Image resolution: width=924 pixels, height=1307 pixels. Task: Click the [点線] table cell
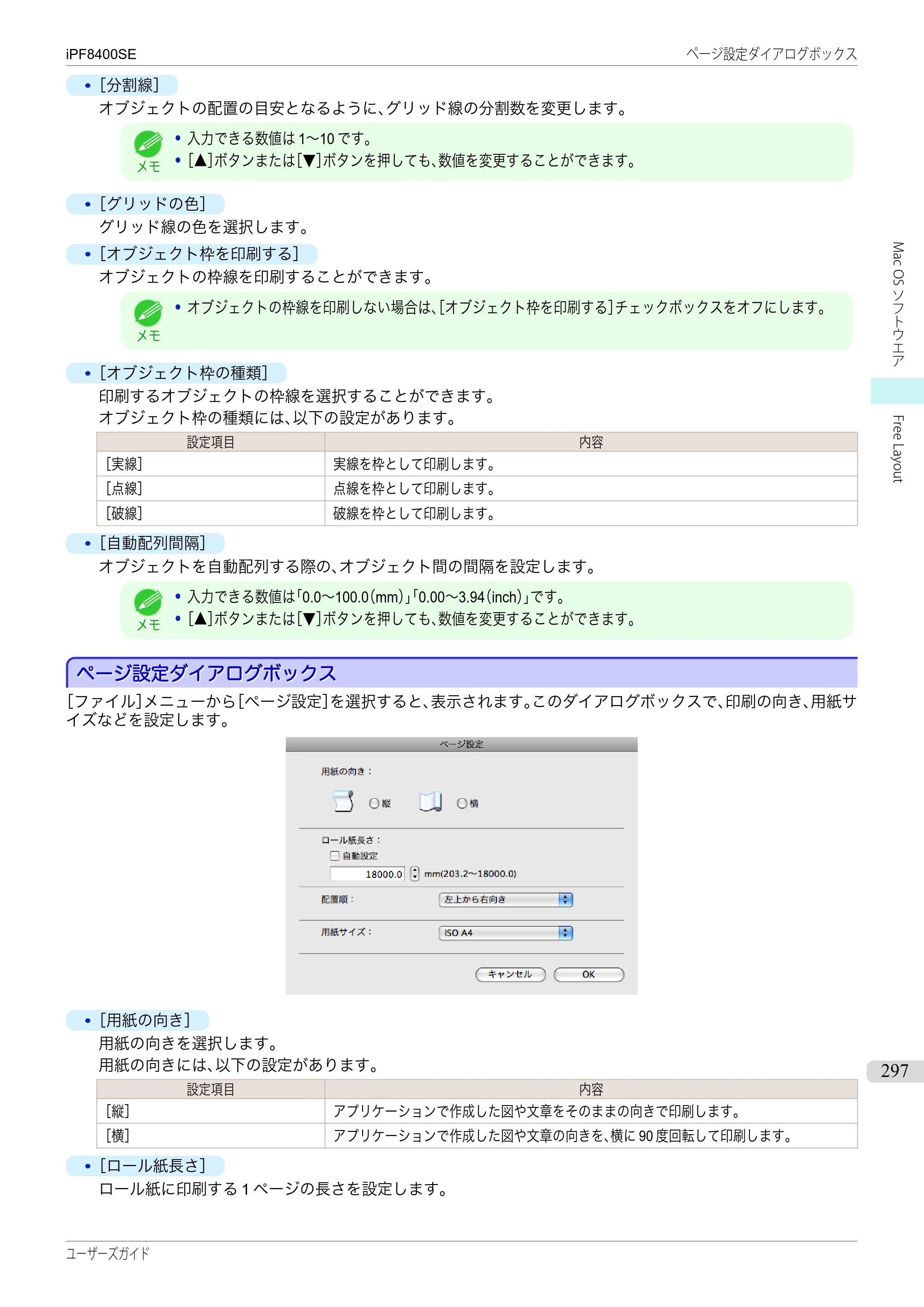pos(211,488)
